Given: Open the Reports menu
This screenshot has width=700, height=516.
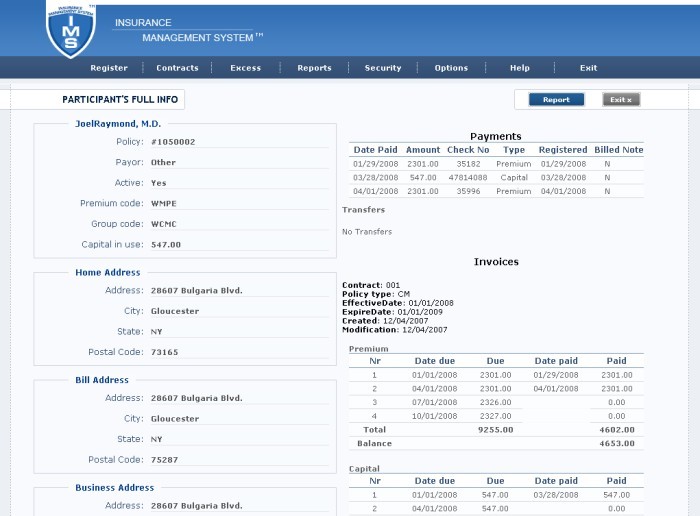Looking at the screenshot, I should click(x=314, y=68).
